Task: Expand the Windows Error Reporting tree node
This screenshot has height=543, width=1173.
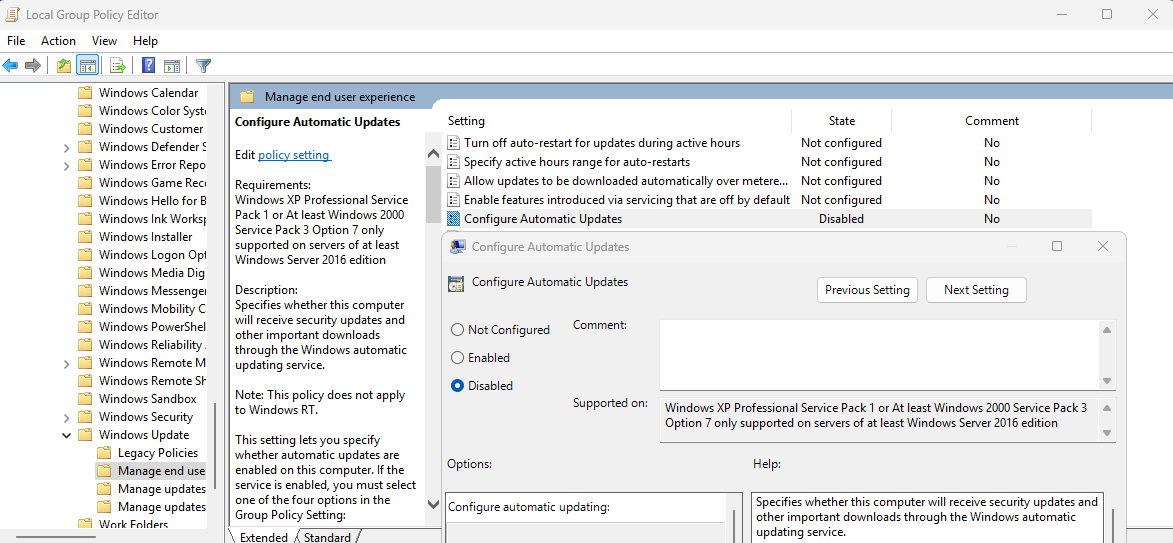Action: [x=67, y=165]
